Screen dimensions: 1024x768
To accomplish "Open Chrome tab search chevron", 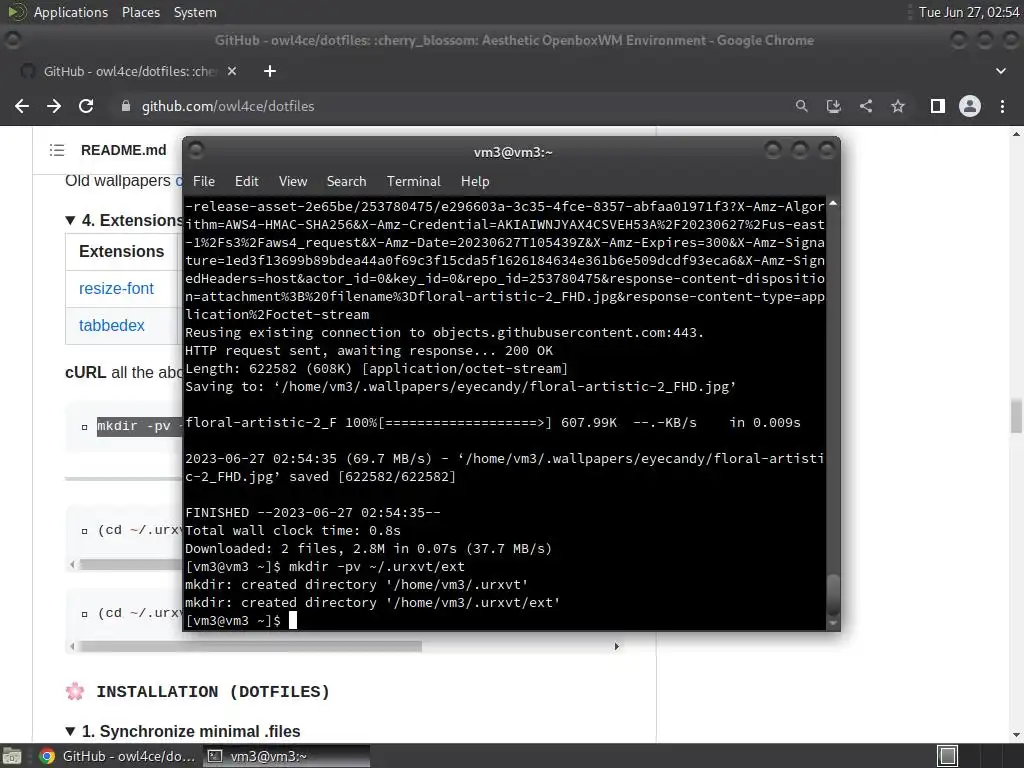I will pos(1000,71).
